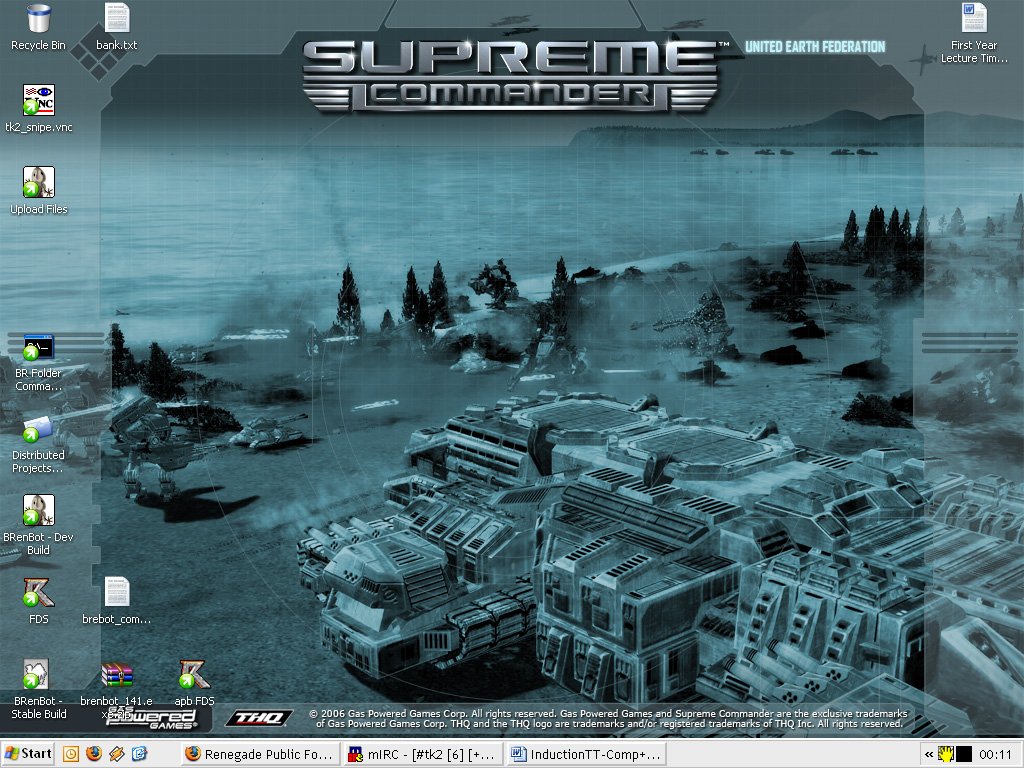This screenshot has width=1024, height=768.
Task: Launch BRenBot - Stable Build shortcut
Action: (39, 675)
